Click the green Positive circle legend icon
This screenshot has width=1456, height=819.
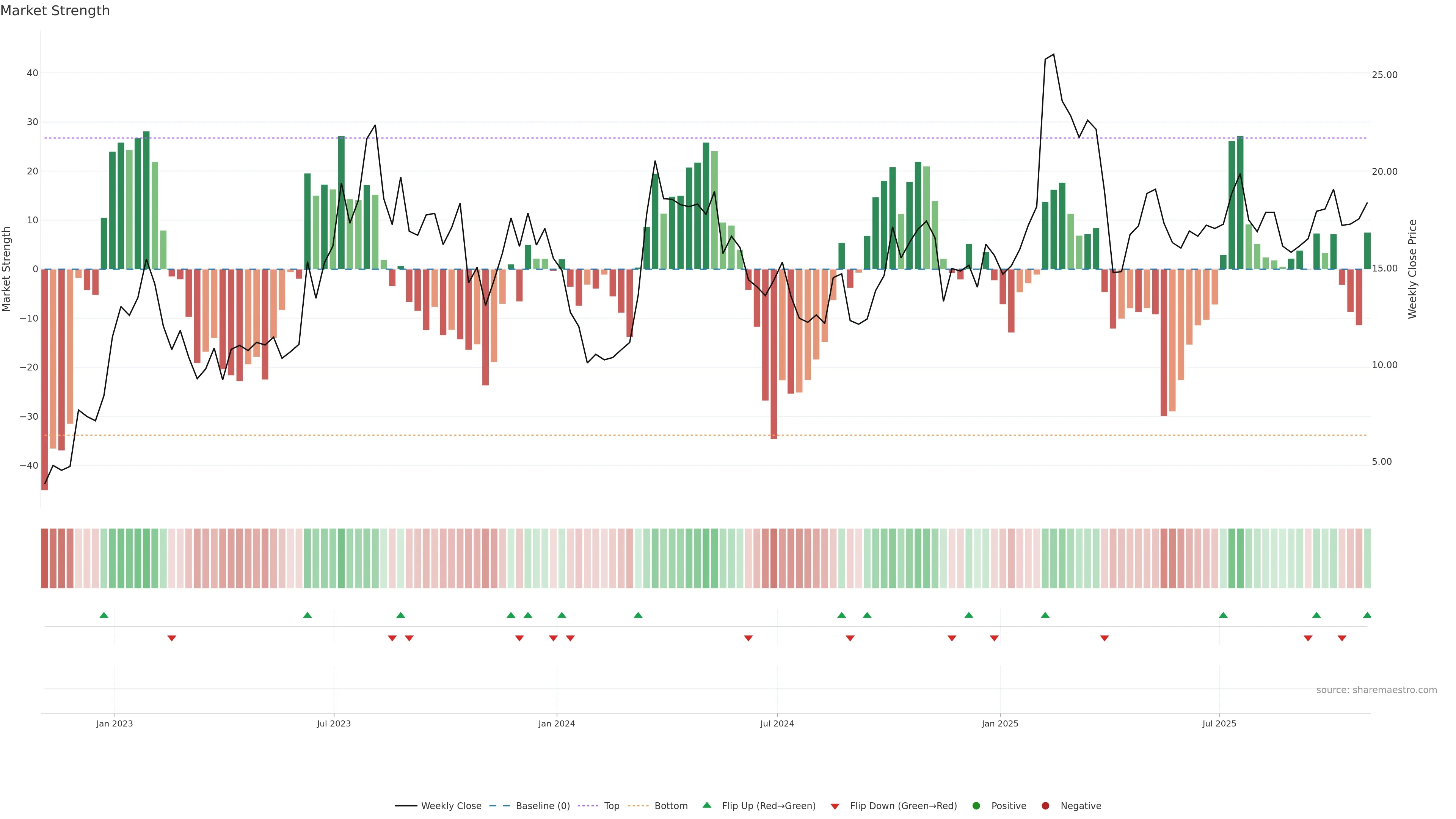(976, 806)
